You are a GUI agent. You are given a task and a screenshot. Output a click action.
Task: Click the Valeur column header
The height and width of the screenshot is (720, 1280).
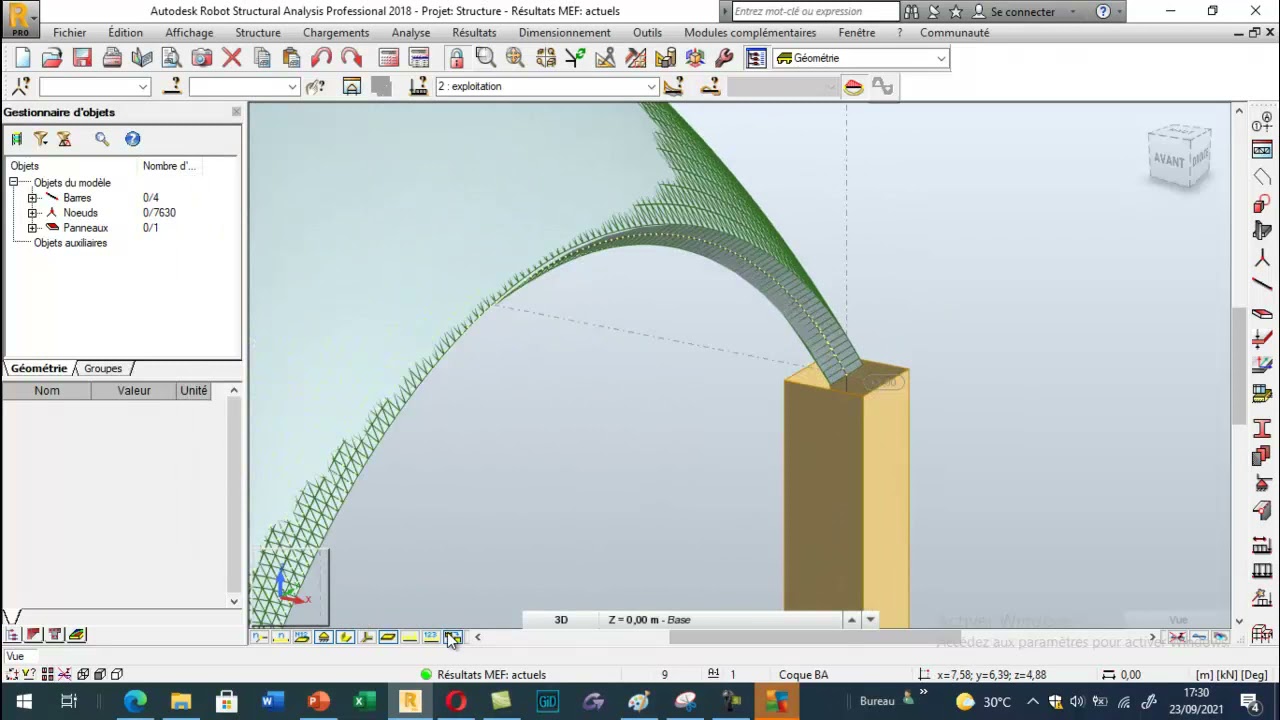(134, 391)
